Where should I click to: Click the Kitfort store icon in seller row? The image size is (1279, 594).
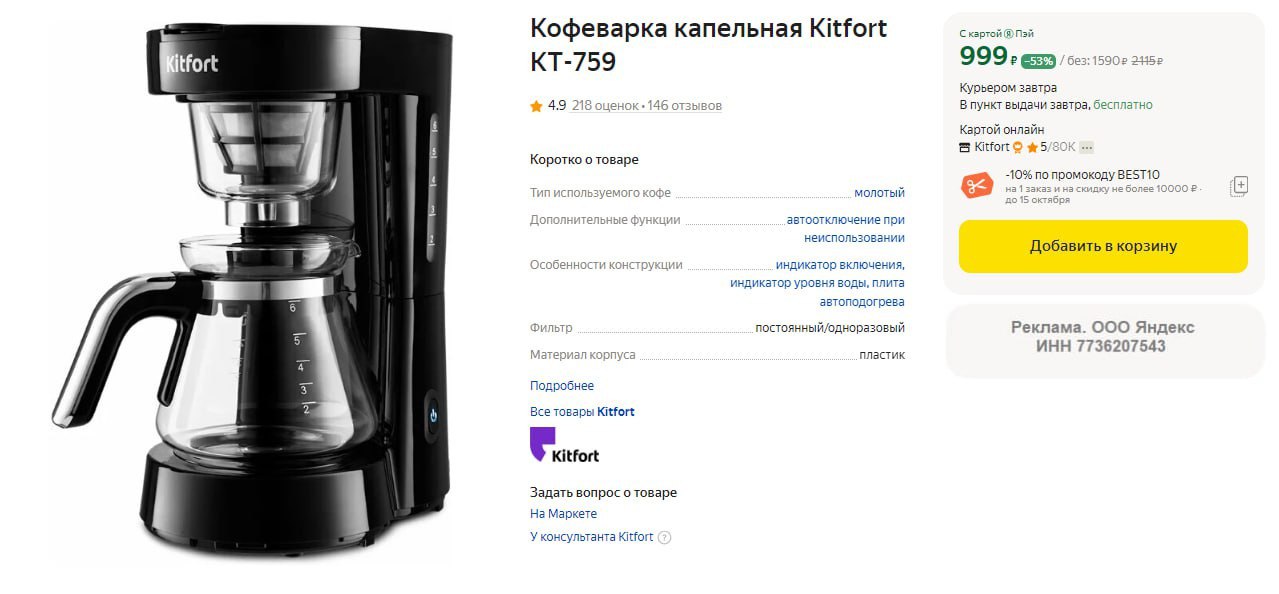click(965, 147)
